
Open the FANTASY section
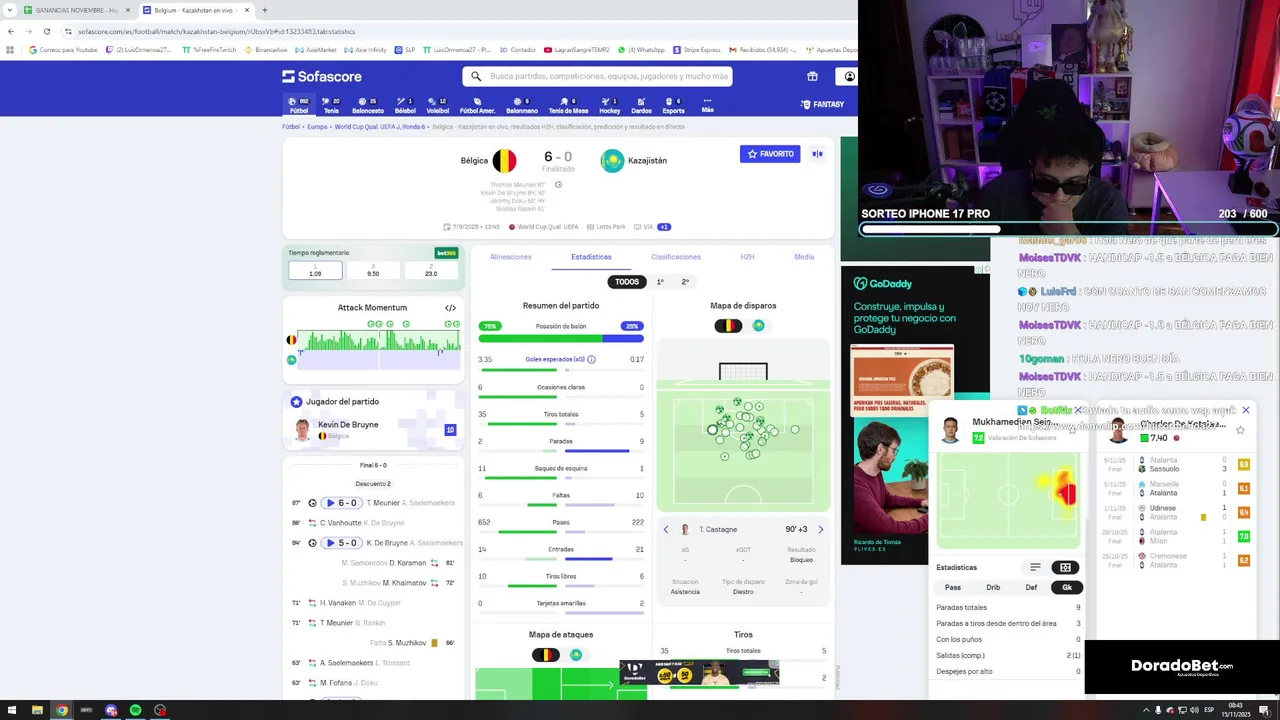click(822, 104)
